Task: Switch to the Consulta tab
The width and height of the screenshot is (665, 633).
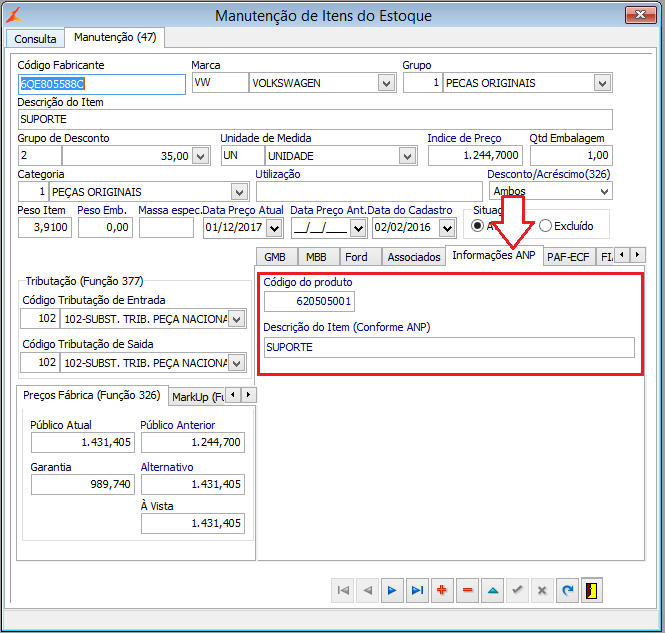Action: click(x=35, y=38)
